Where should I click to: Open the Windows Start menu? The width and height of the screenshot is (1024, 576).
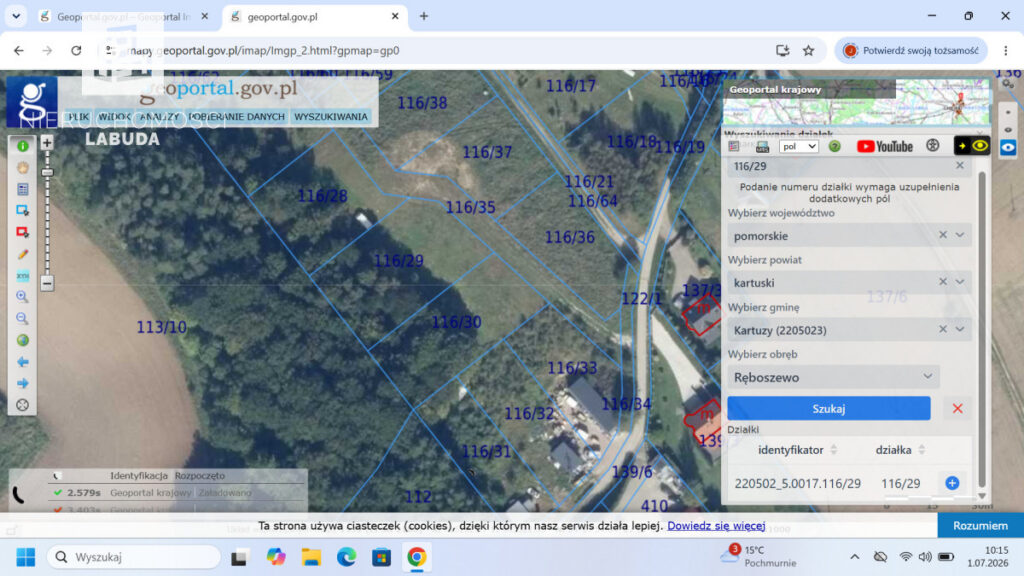point(26,557)
